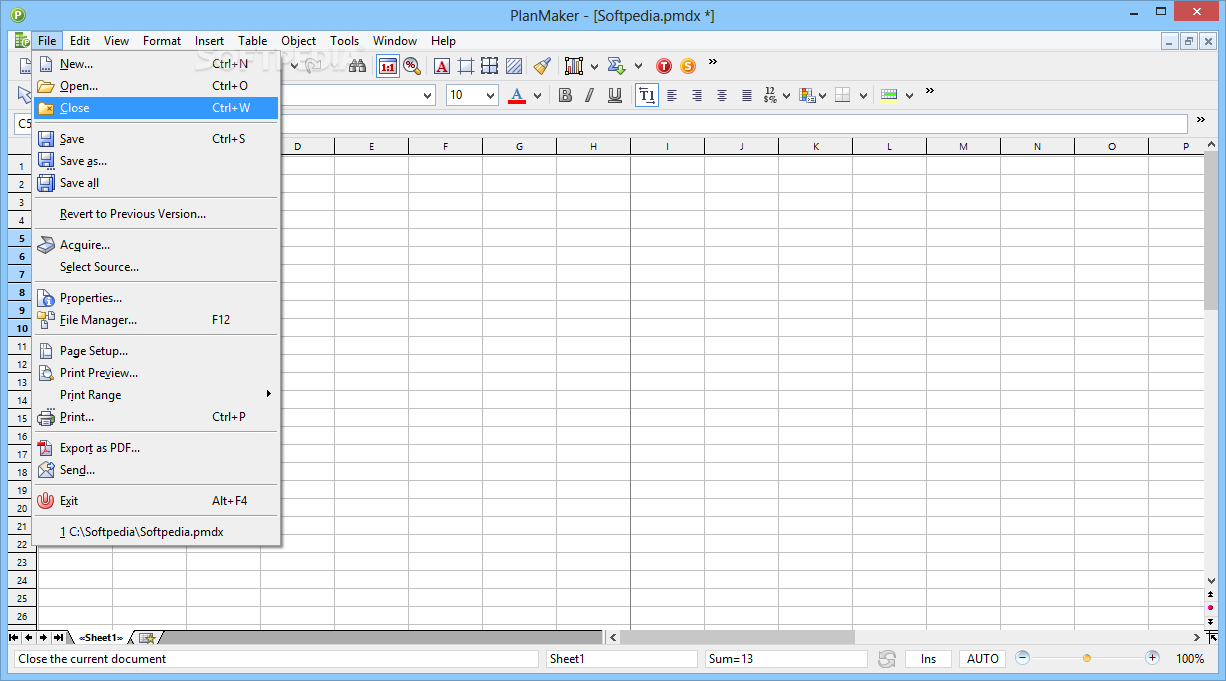Select File Manager... menu entry
This screenshot has height=681, width=1226.
(x=156, y=320)
